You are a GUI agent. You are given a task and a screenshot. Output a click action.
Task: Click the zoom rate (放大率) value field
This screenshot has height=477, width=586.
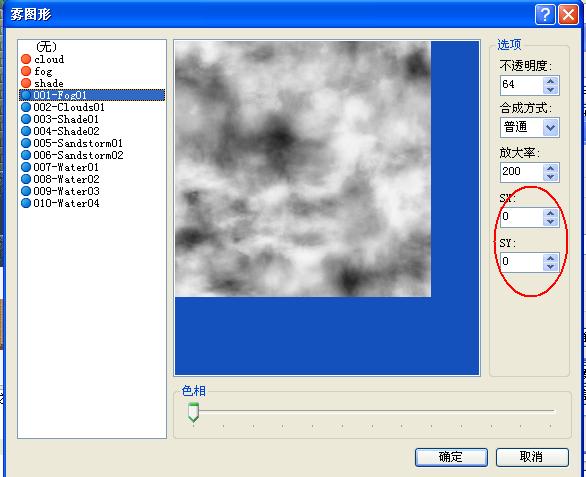tap(521, 172)
